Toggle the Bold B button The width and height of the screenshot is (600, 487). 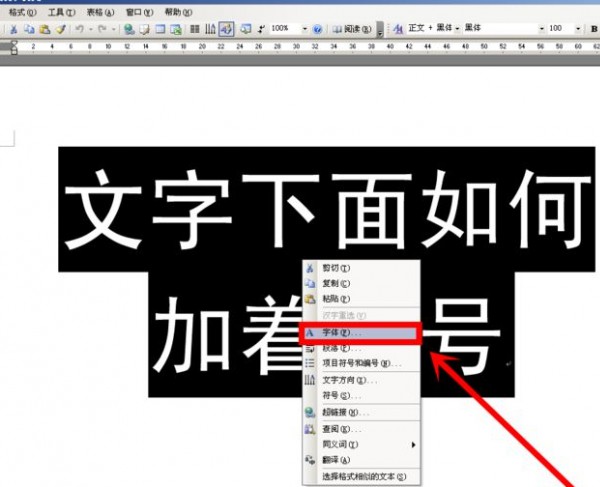[x=594, y=29]
